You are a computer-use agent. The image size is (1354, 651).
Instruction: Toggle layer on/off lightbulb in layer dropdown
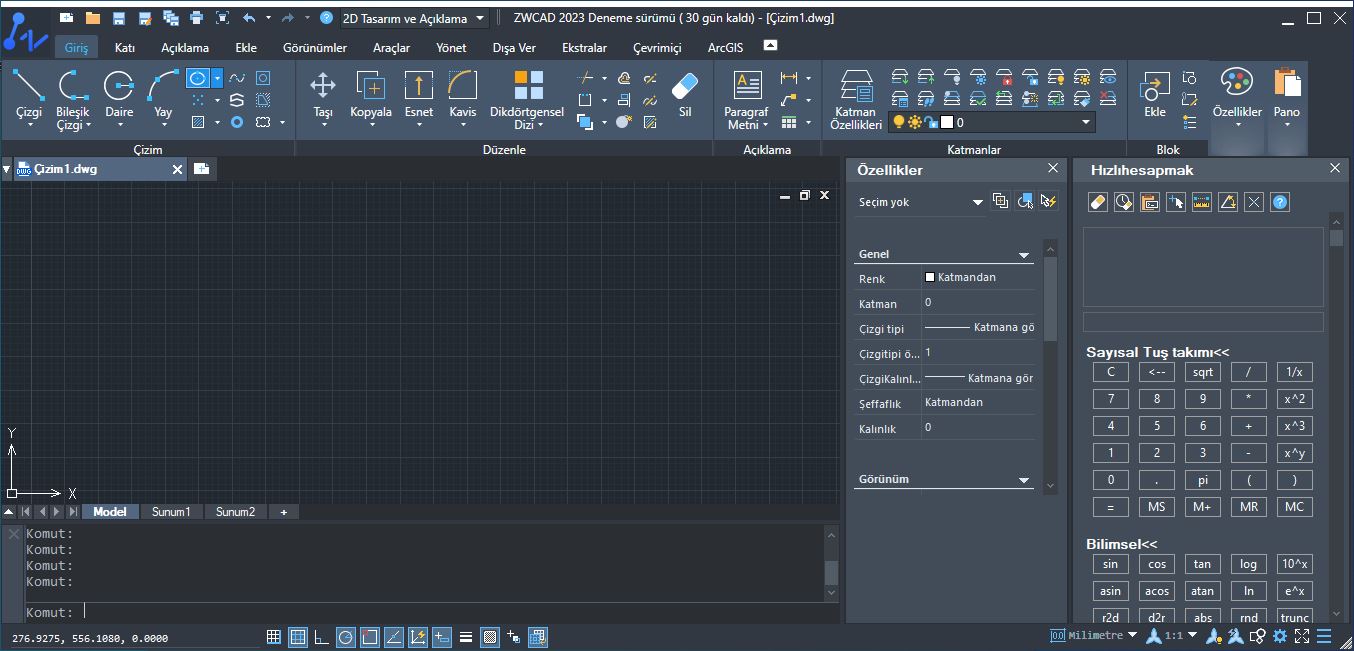pyautogui.click(x=899, y=122)
